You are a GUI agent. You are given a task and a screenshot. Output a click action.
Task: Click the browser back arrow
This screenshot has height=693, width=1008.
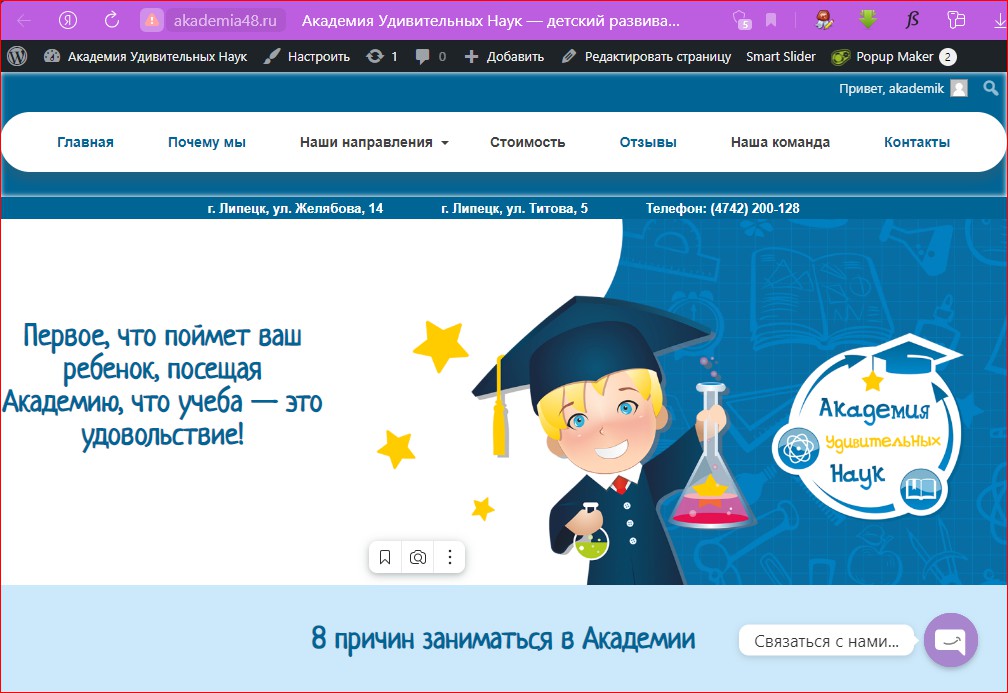coord(24,21)
